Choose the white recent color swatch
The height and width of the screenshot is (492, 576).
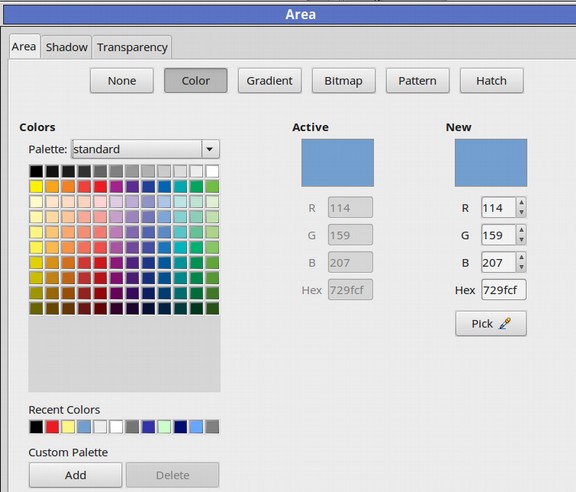click(116, 427)
